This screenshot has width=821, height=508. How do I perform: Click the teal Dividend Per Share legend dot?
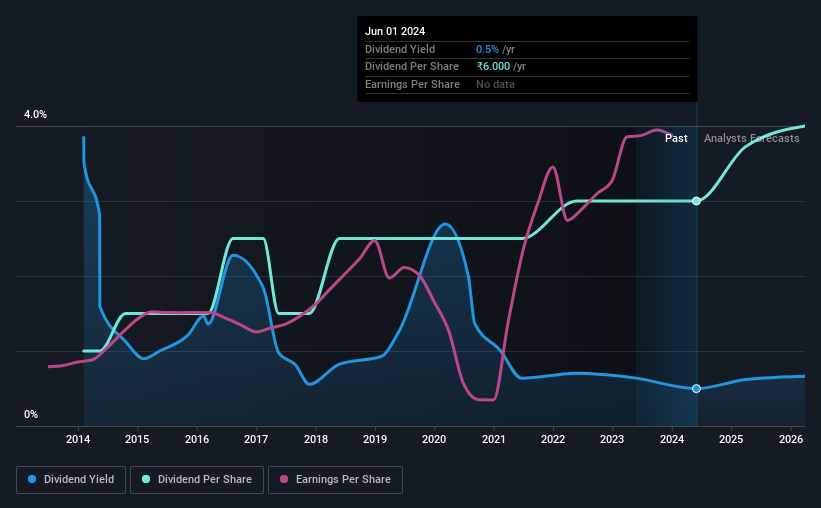coord(146,479)
